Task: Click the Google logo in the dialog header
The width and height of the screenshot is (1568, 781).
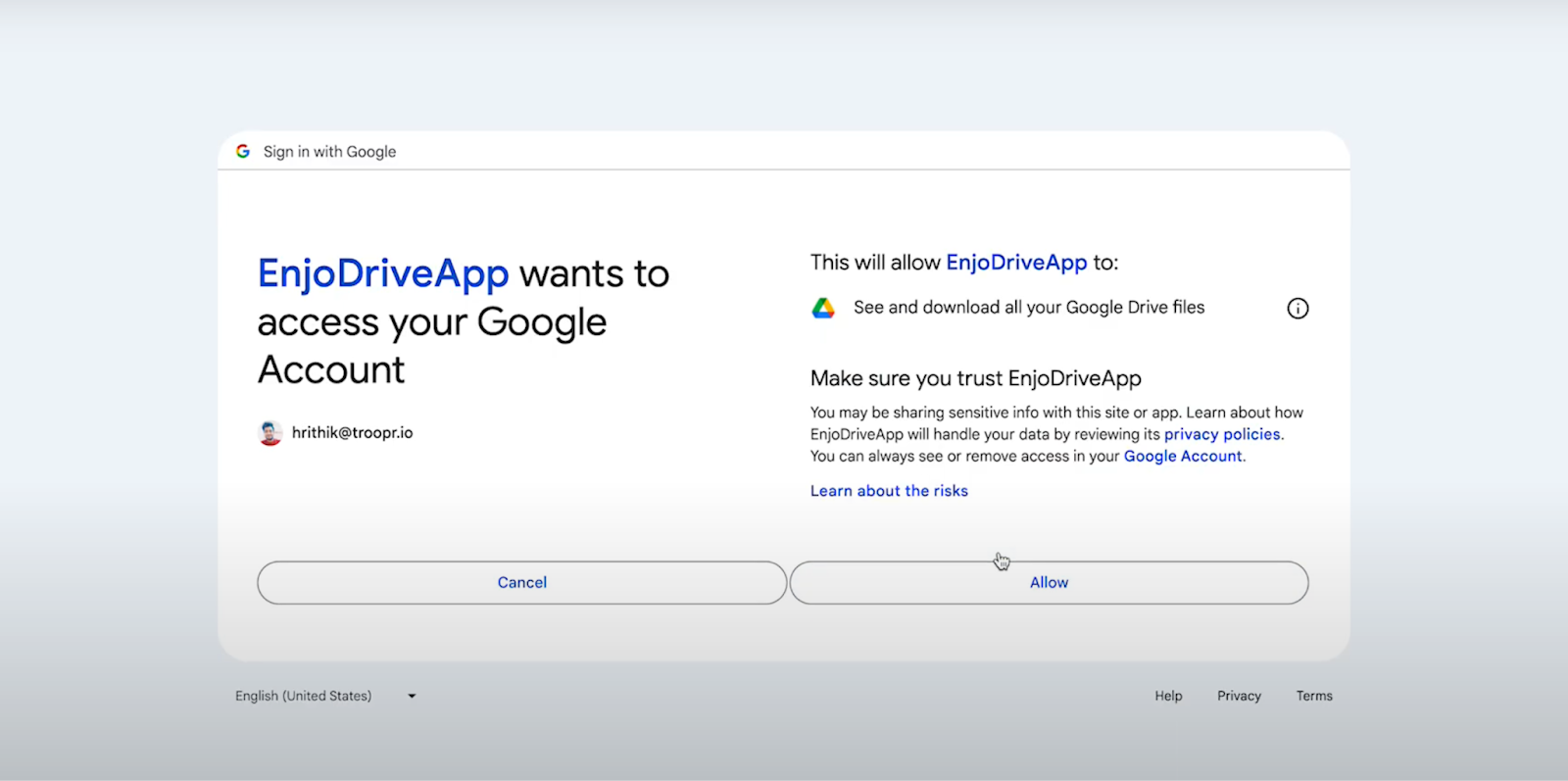Action: pyautogui.click(x=243, y=151)
